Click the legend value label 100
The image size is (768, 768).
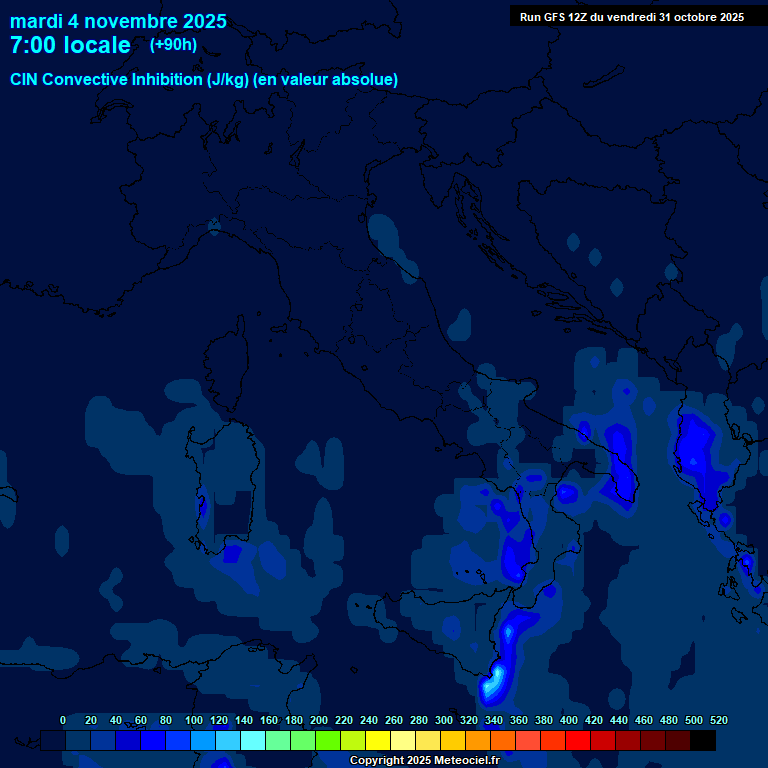194,721
